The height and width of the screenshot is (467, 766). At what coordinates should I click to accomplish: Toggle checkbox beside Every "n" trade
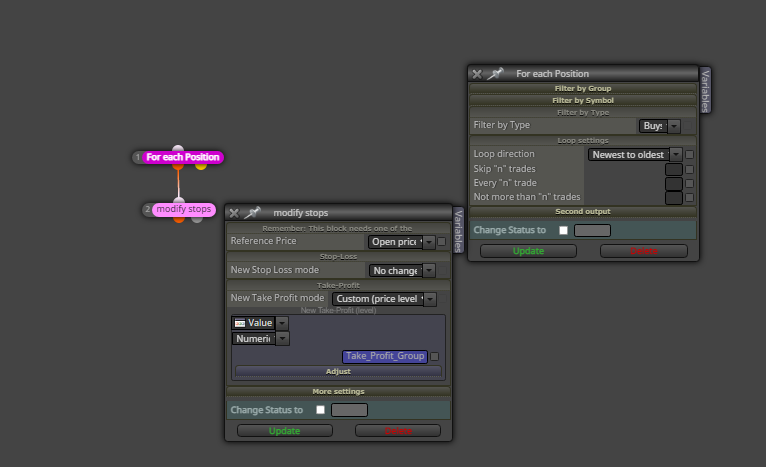(689, 184)
